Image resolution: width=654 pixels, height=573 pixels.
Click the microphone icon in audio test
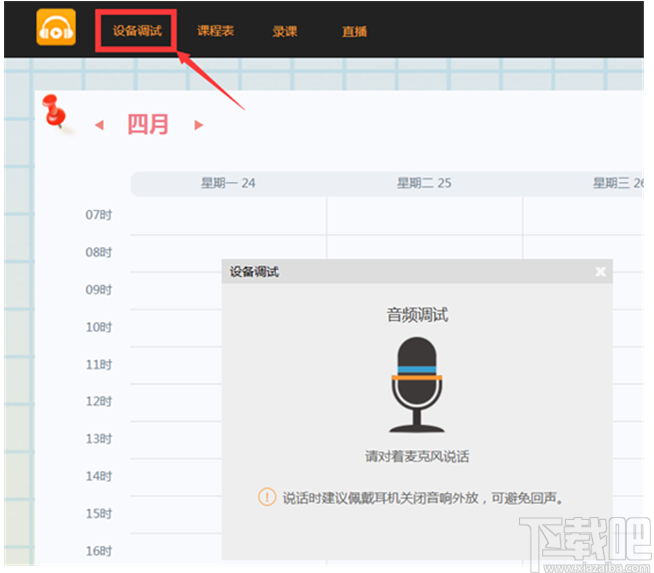point(417,385)
